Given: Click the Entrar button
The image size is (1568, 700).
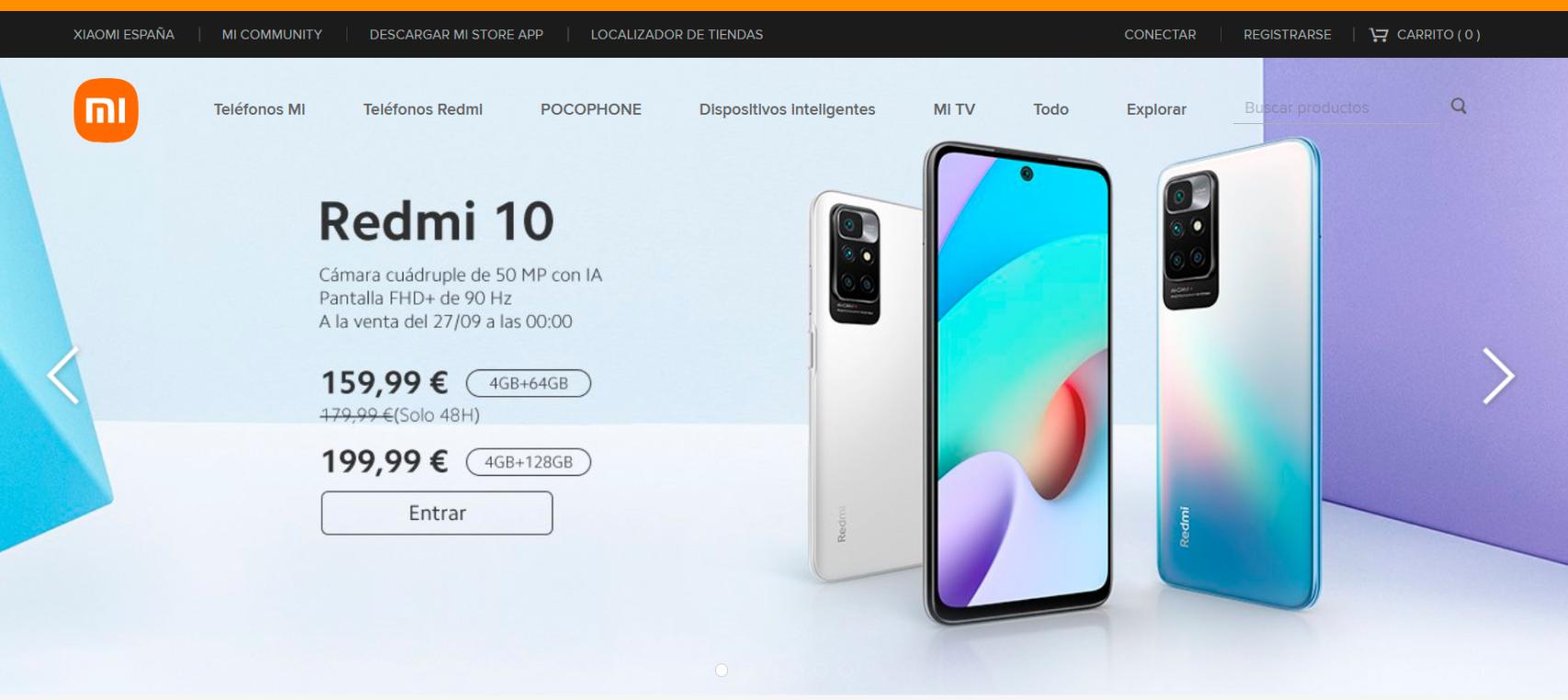Looking at the screenshot, I should click(x=437, y=513).
